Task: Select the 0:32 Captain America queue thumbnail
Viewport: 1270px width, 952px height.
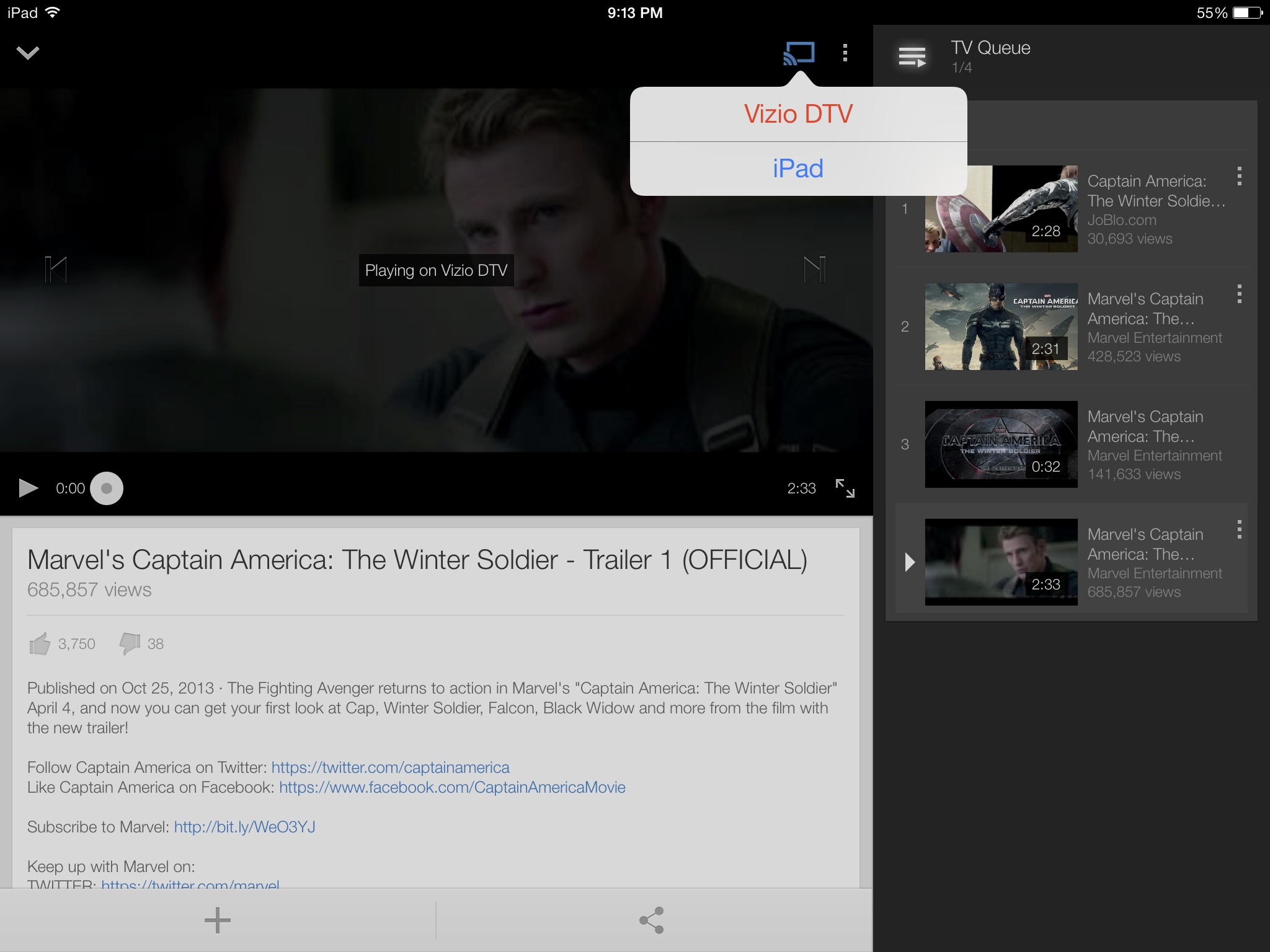Action: [x=1001, y=444]
